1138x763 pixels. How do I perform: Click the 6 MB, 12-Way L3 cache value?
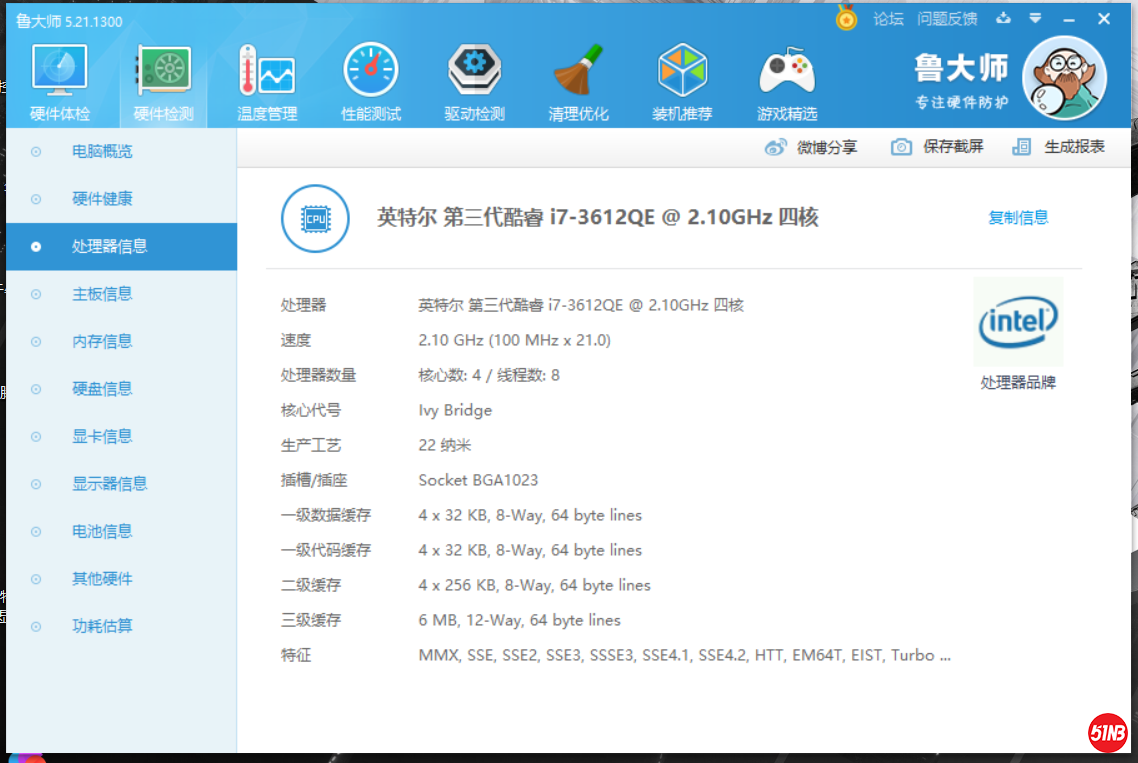pyautogui.click(x=520, y=620)
